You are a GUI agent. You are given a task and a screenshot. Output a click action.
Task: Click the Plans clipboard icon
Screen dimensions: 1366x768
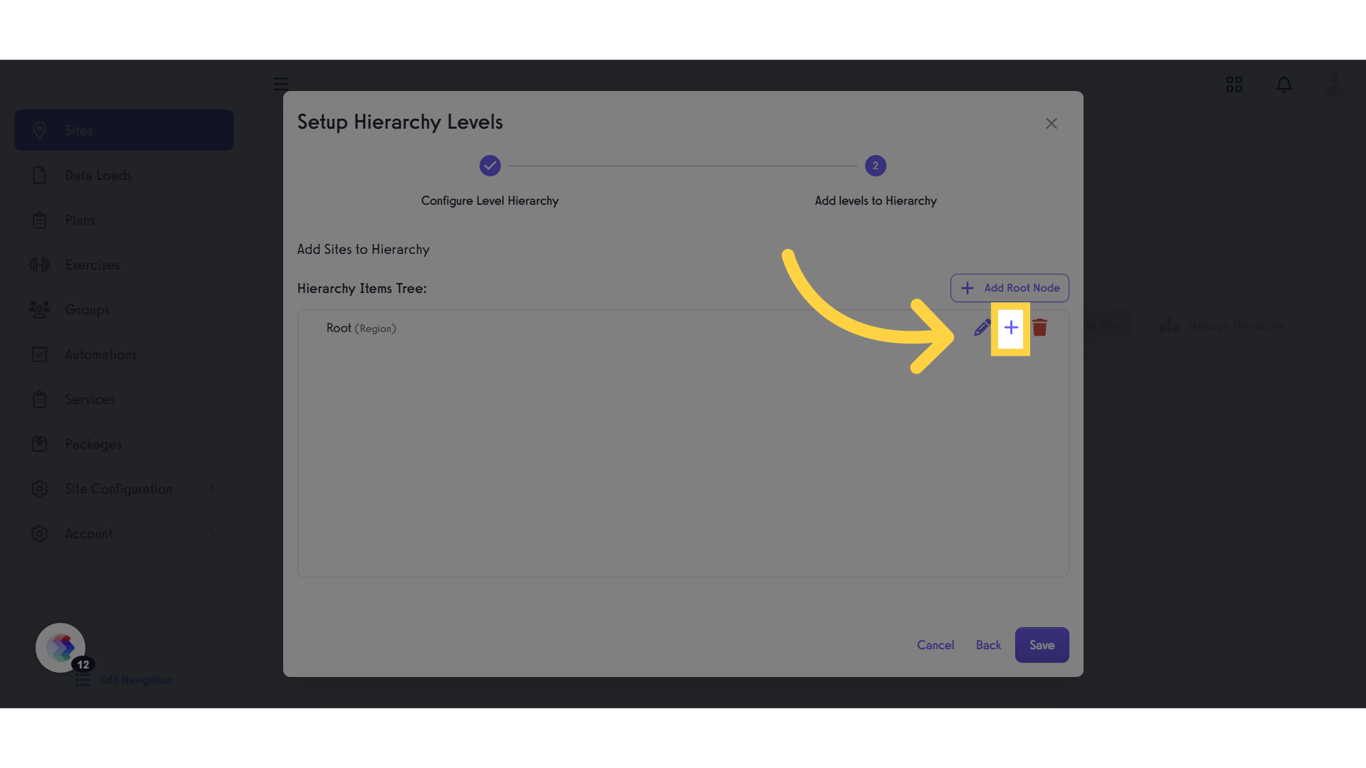point(39,220)
